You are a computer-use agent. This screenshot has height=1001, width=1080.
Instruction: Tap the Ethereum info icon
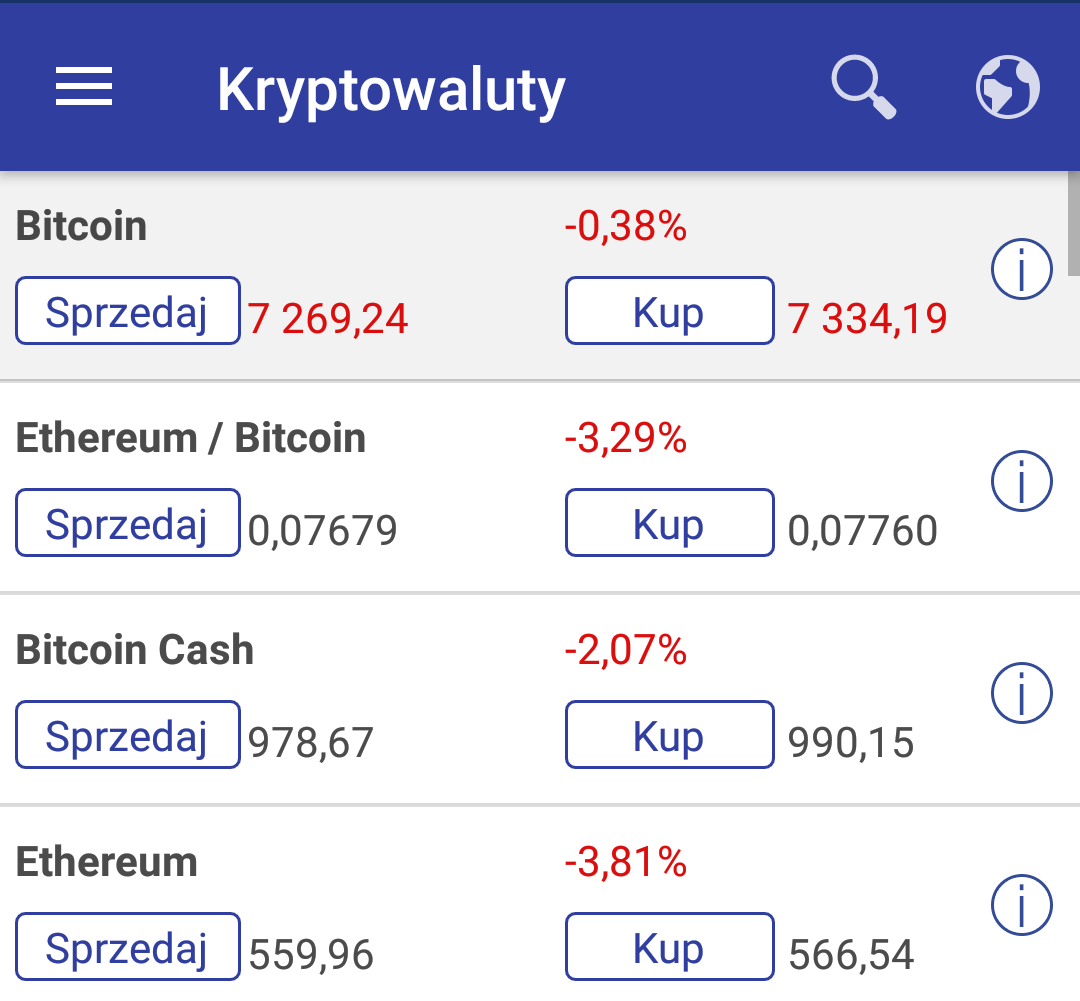[1021, 906]
